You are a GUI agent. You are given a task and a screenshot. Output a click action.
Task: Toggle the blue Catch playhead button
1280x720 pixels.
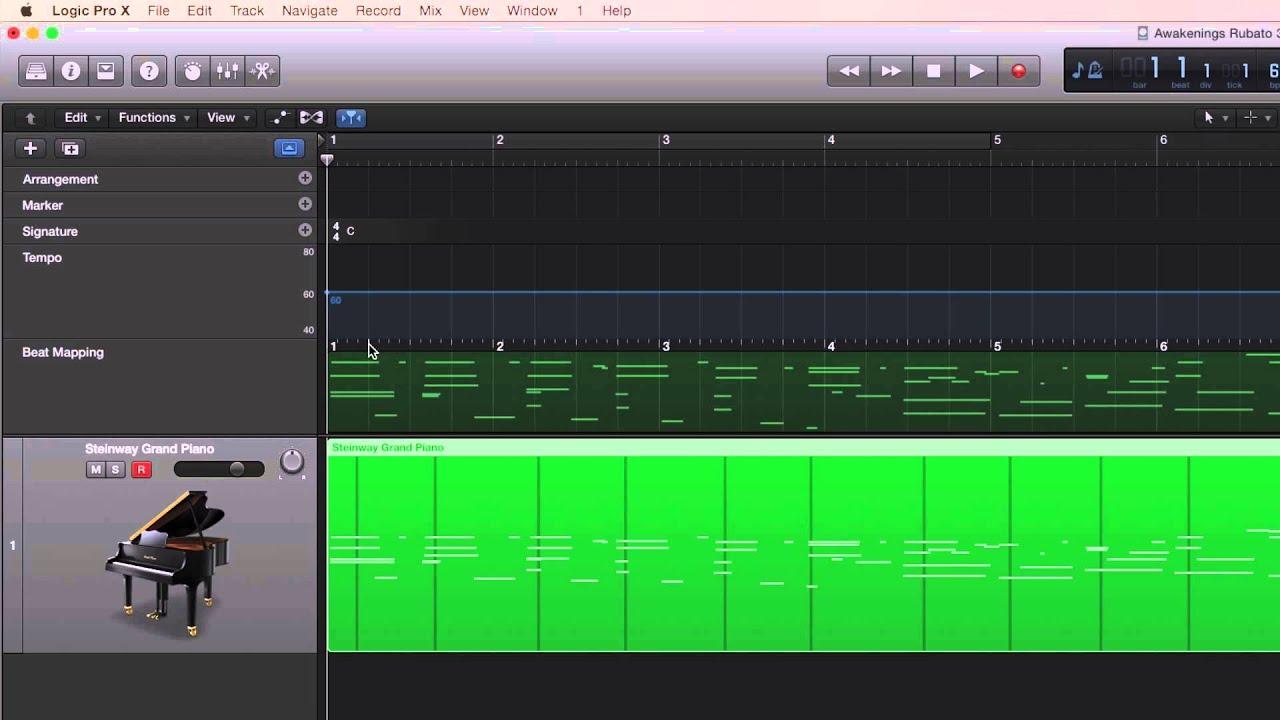point(350,118)
